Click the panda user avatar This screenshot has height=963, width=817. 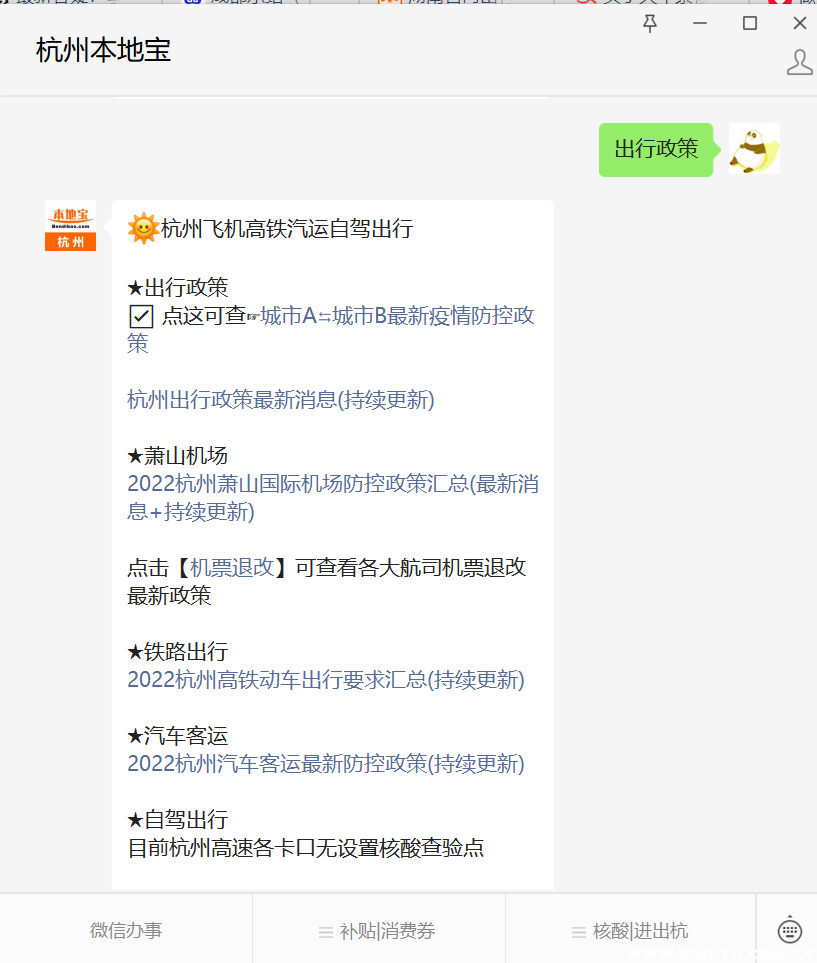click(754, 149)
